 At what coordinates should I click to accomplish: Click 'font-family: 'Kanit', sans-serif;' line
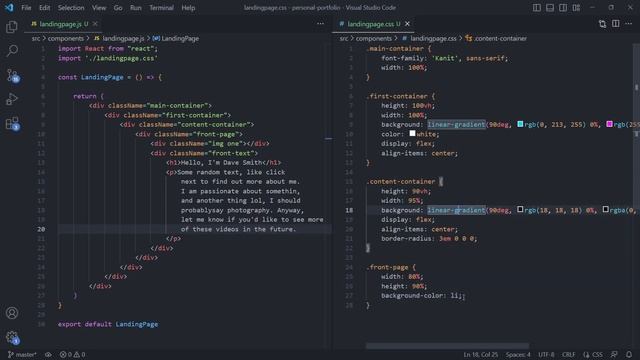(444, 58)
